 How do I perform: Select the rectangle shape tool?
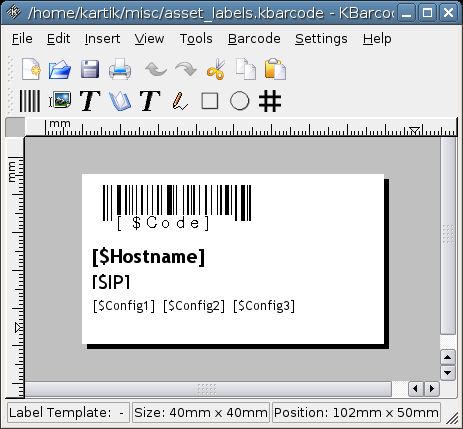point(210,101)
